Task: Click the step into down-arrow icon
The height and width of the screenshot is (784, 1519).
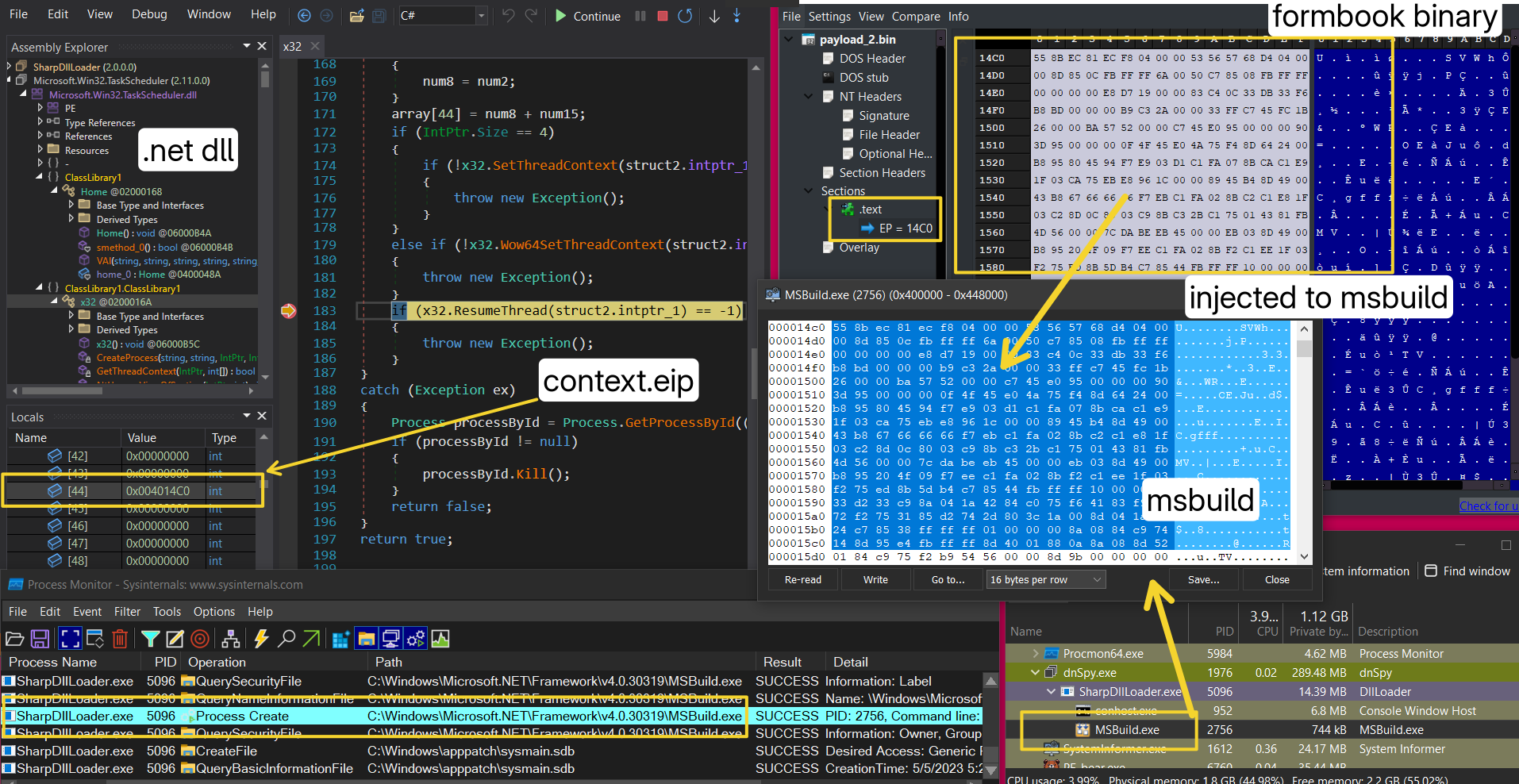Action: 714,15
